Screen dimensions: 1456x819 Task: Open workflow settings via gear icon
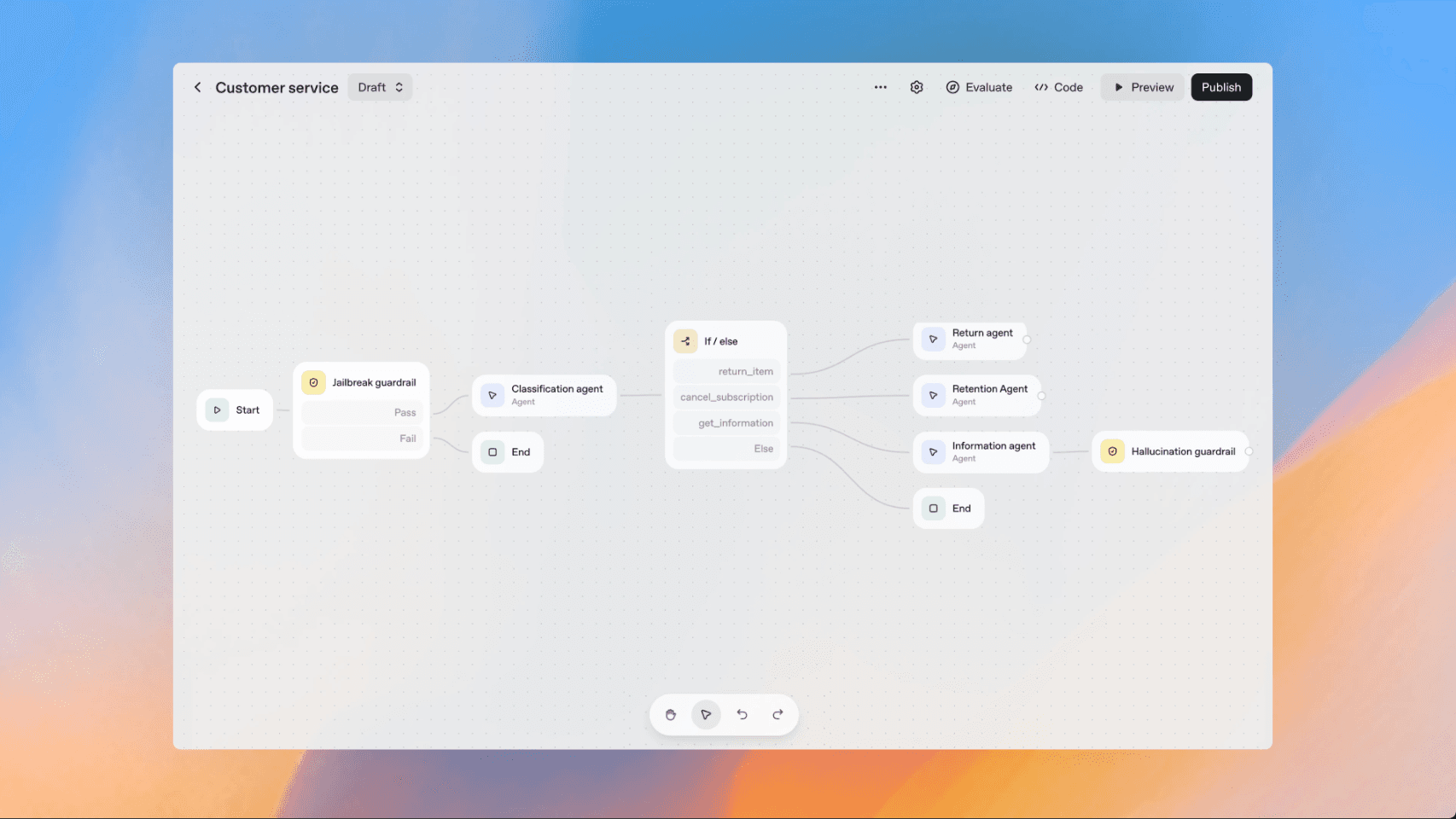(916, 86)
